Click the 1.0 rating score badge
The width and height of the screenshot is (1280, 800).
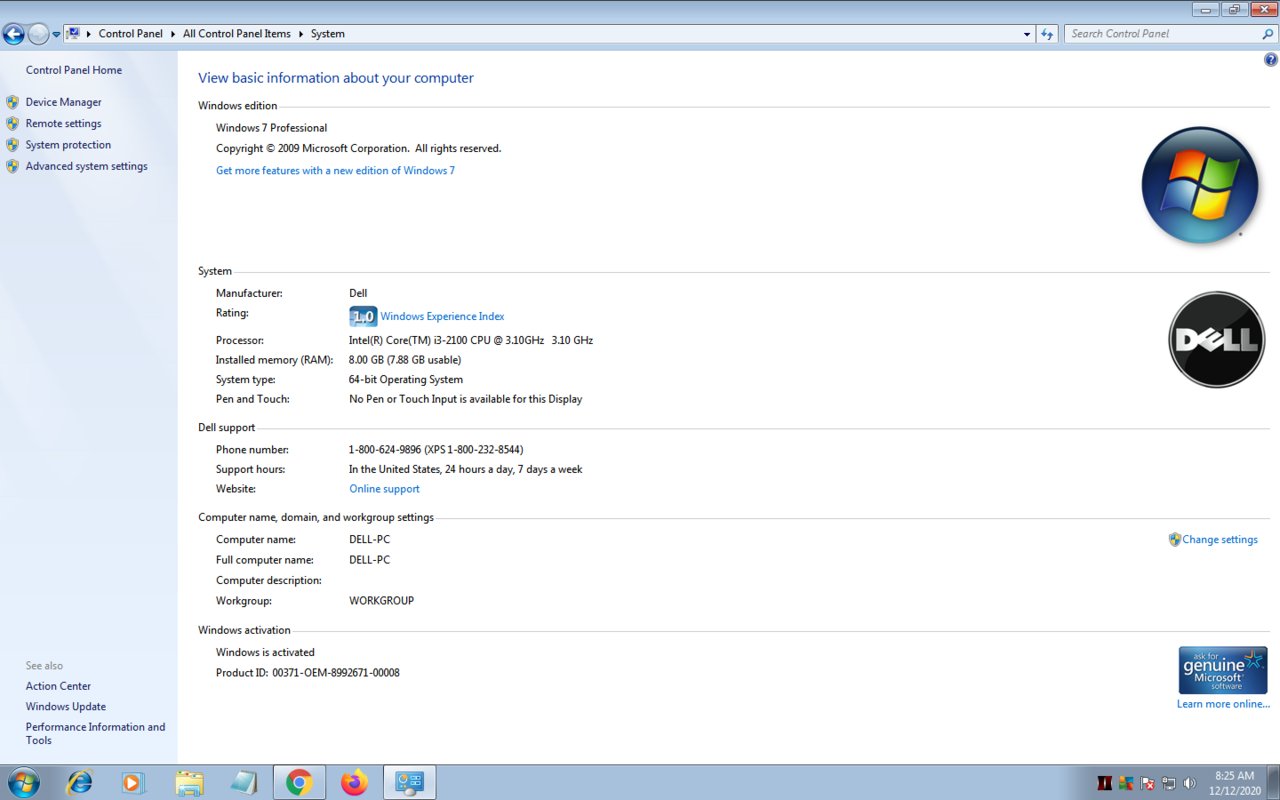click(363, 317)
